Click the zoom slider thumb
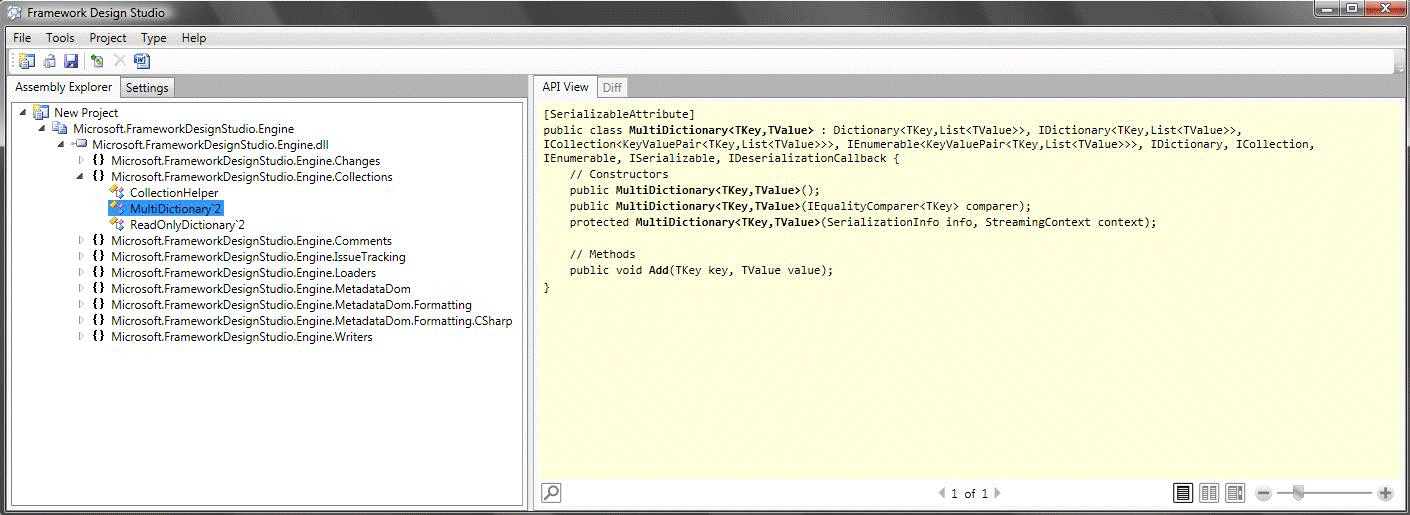 (x=1298, y=492)
